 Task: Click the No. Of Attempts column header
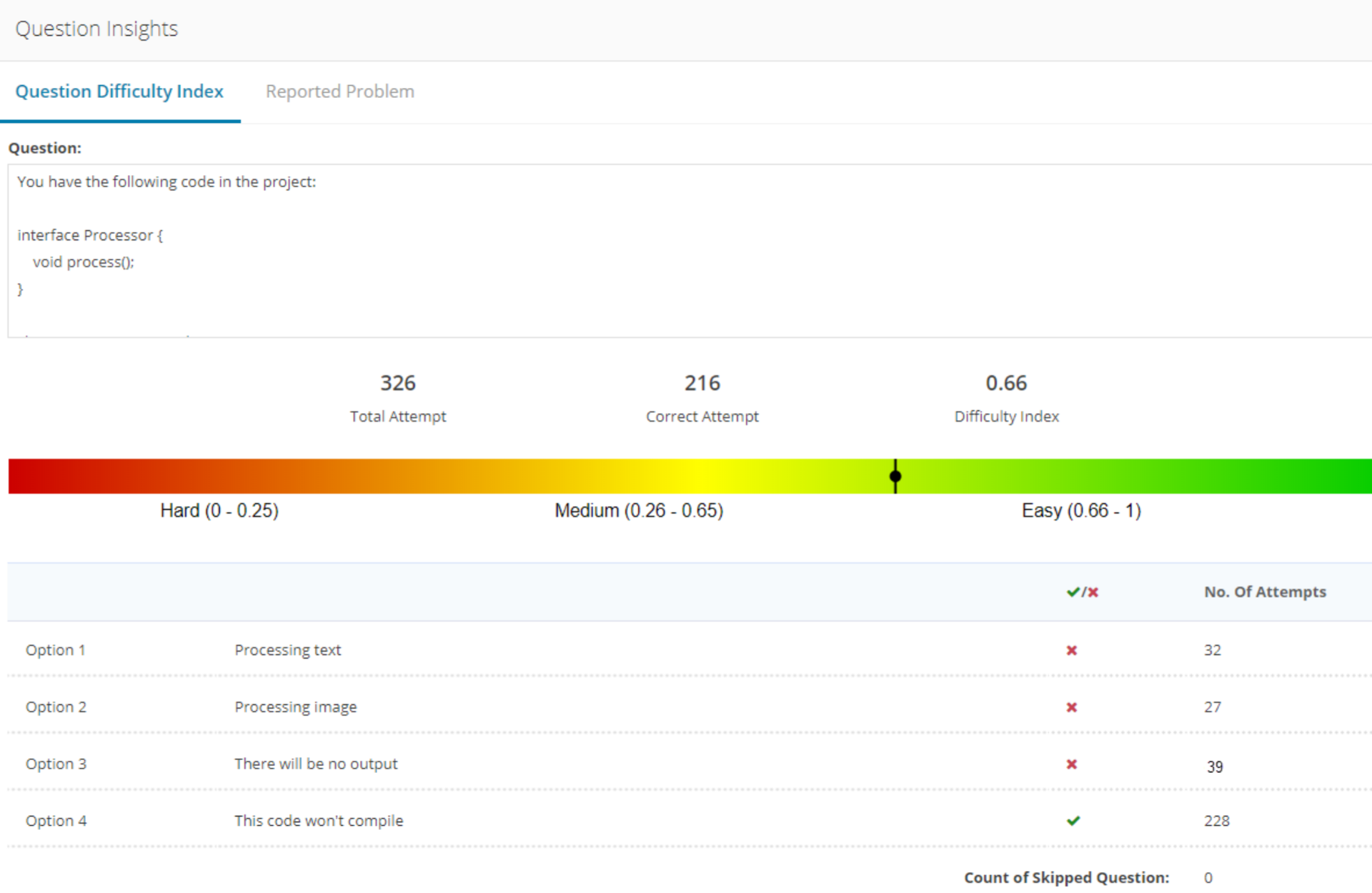1264,592
